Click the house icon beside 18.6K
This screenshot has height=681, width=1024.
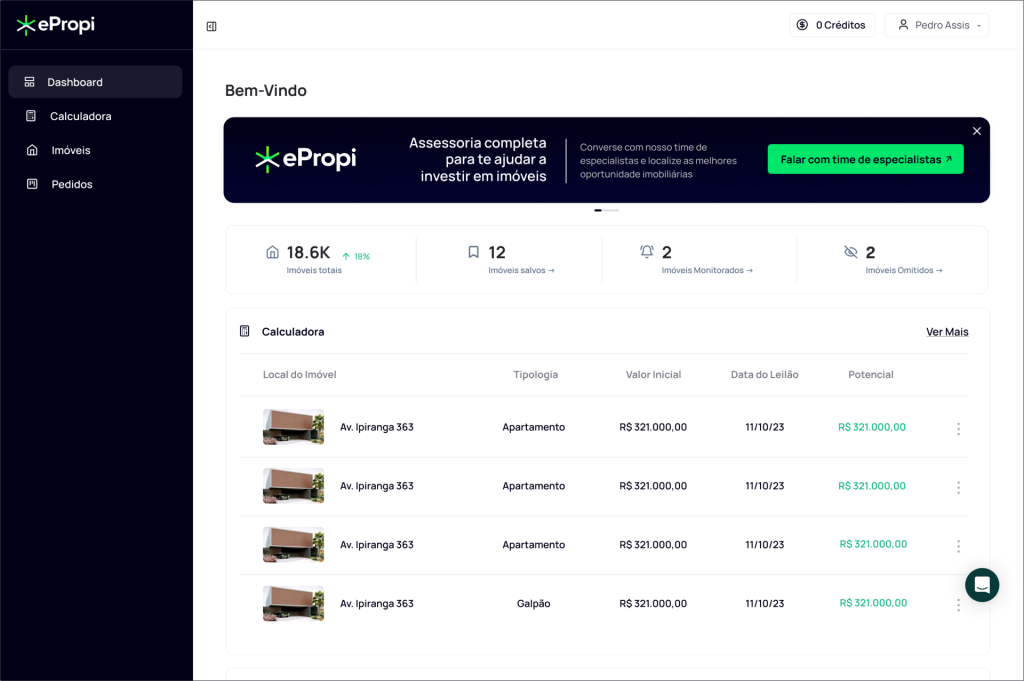pyautogui.click(x=272, y=252)
